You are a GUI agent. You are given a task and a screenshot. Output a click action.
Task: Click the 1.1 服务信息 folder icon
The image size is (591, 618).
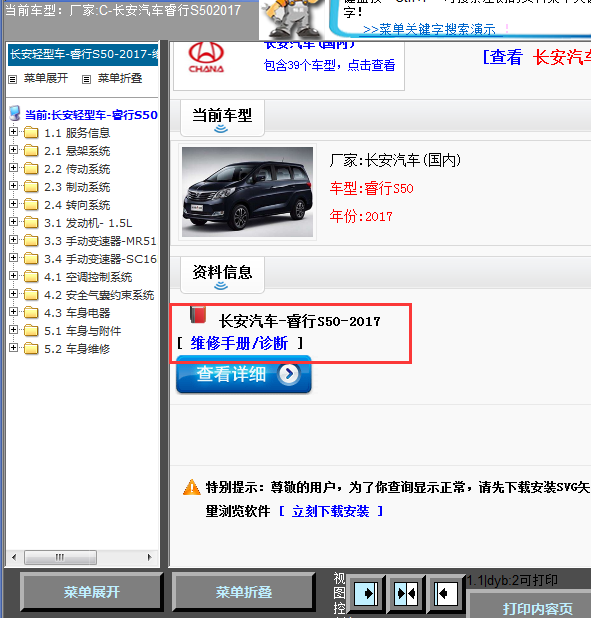tap(31, 133)
